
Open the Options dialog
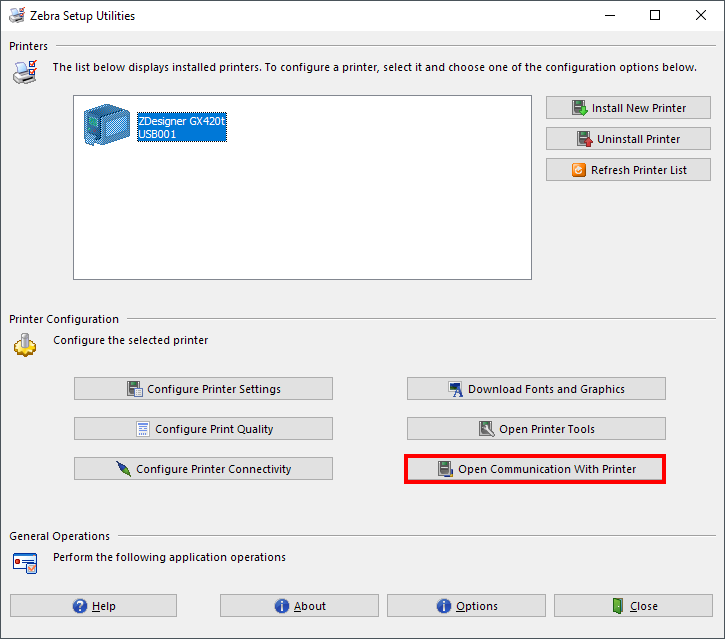(x=466, y=606)
